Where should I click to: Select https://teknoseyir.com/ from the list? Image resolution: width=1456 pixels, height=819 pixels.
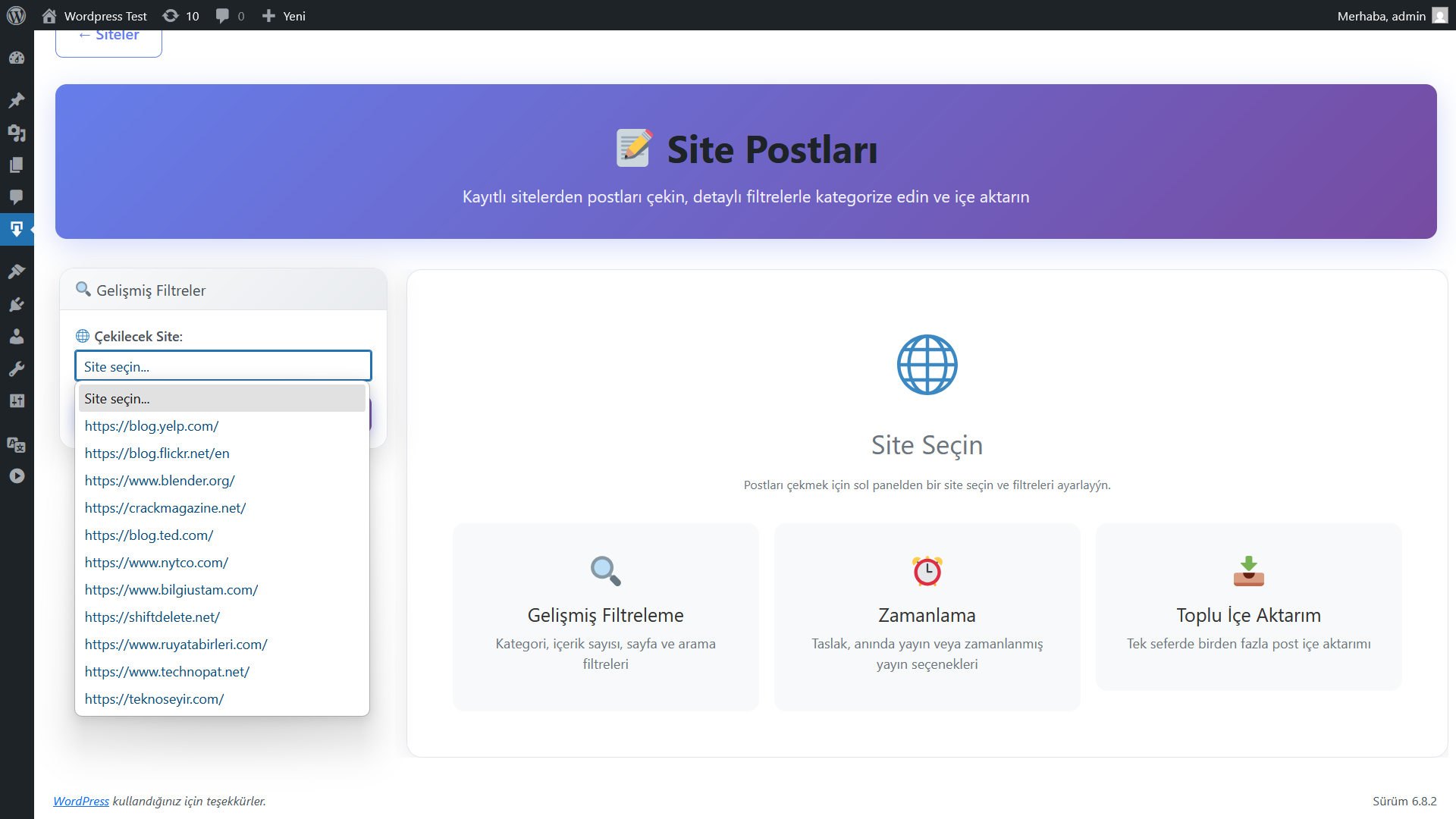pyautogui.click(x=222, y=698)
